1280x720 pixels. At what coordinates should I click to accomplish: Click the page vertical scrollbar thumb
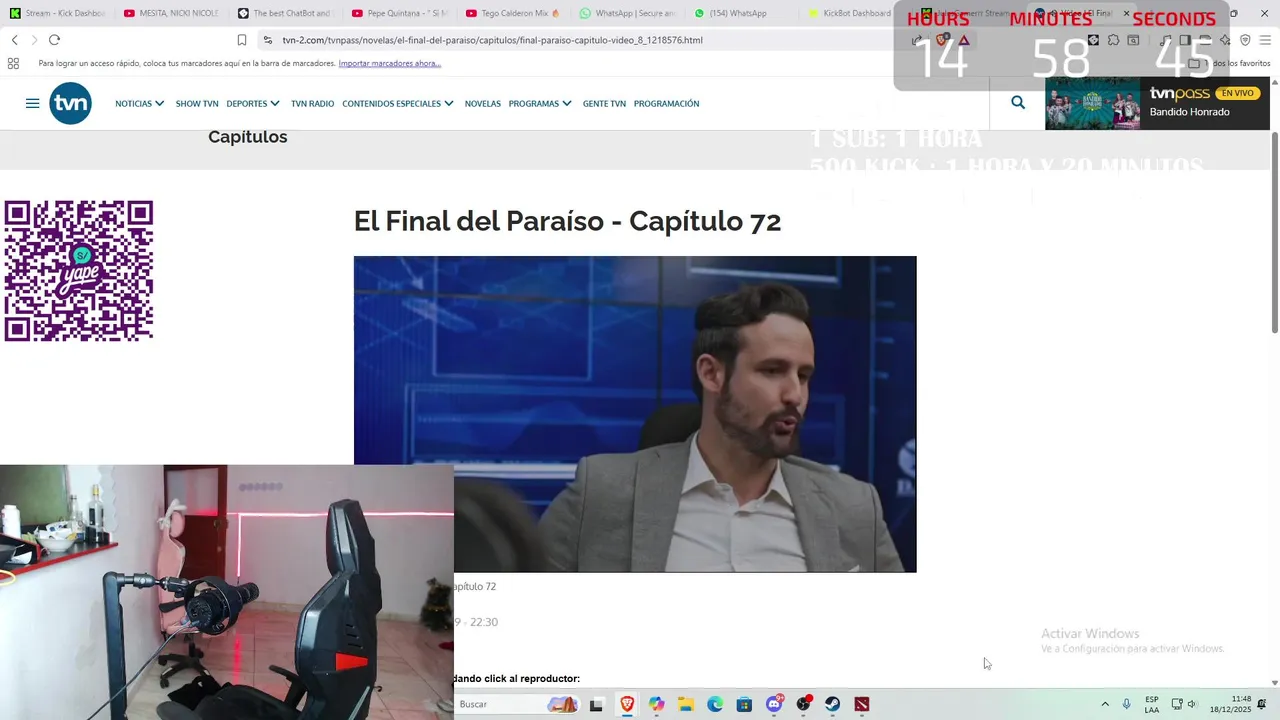click(1274, 232)
